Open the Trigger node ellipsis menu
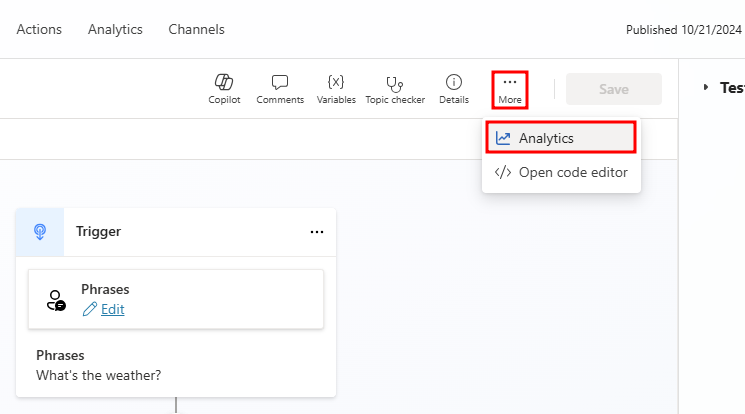The height and width of the screenshot is (414, 745). pyautogui.click(x=317, y=232)
